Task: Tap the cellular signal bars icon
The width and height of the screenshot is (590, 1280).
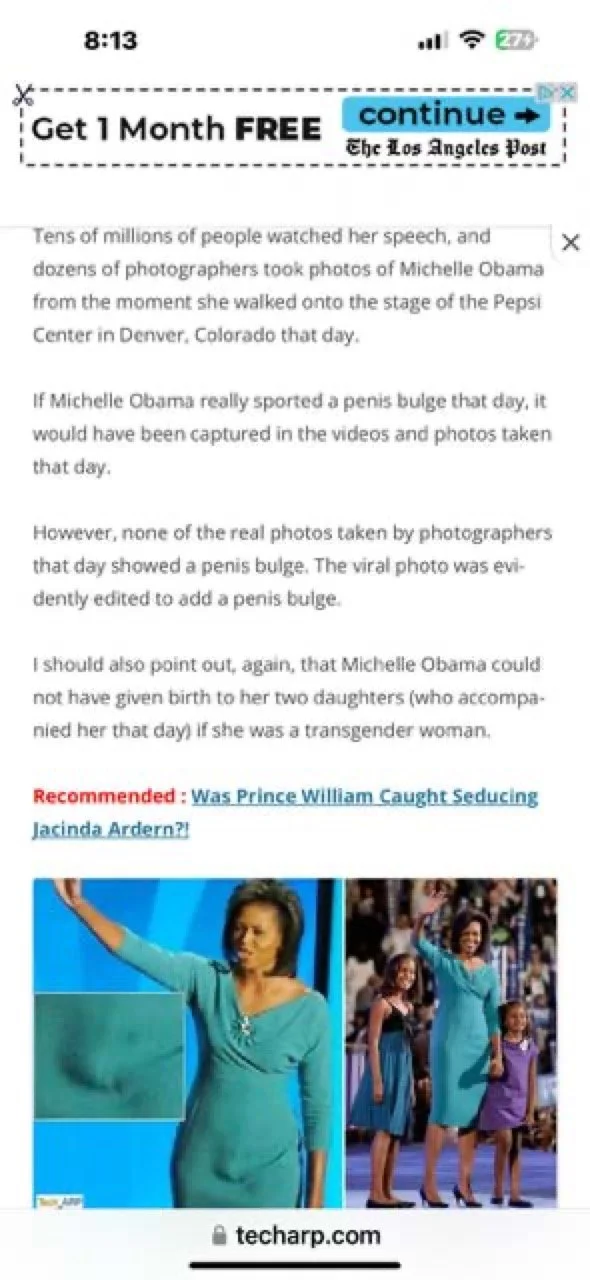Action: 432,42
